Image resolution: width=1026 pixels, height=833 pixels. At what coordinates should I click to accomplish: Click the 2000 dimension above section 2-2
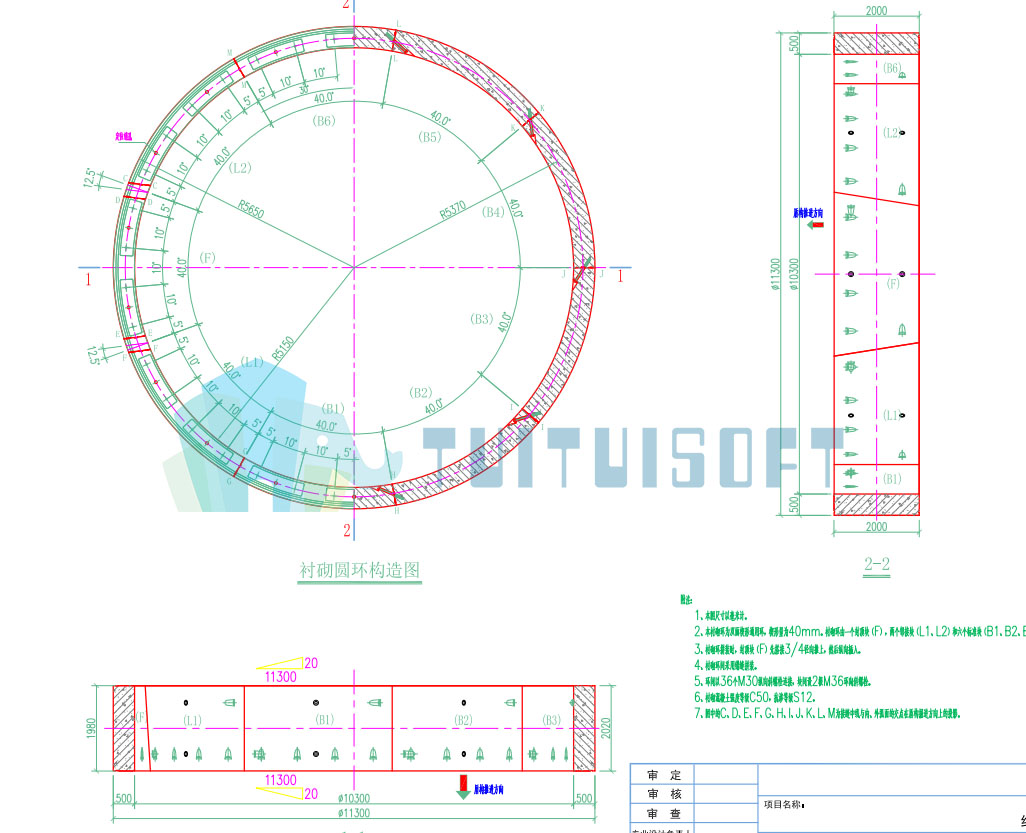(876, 10)
